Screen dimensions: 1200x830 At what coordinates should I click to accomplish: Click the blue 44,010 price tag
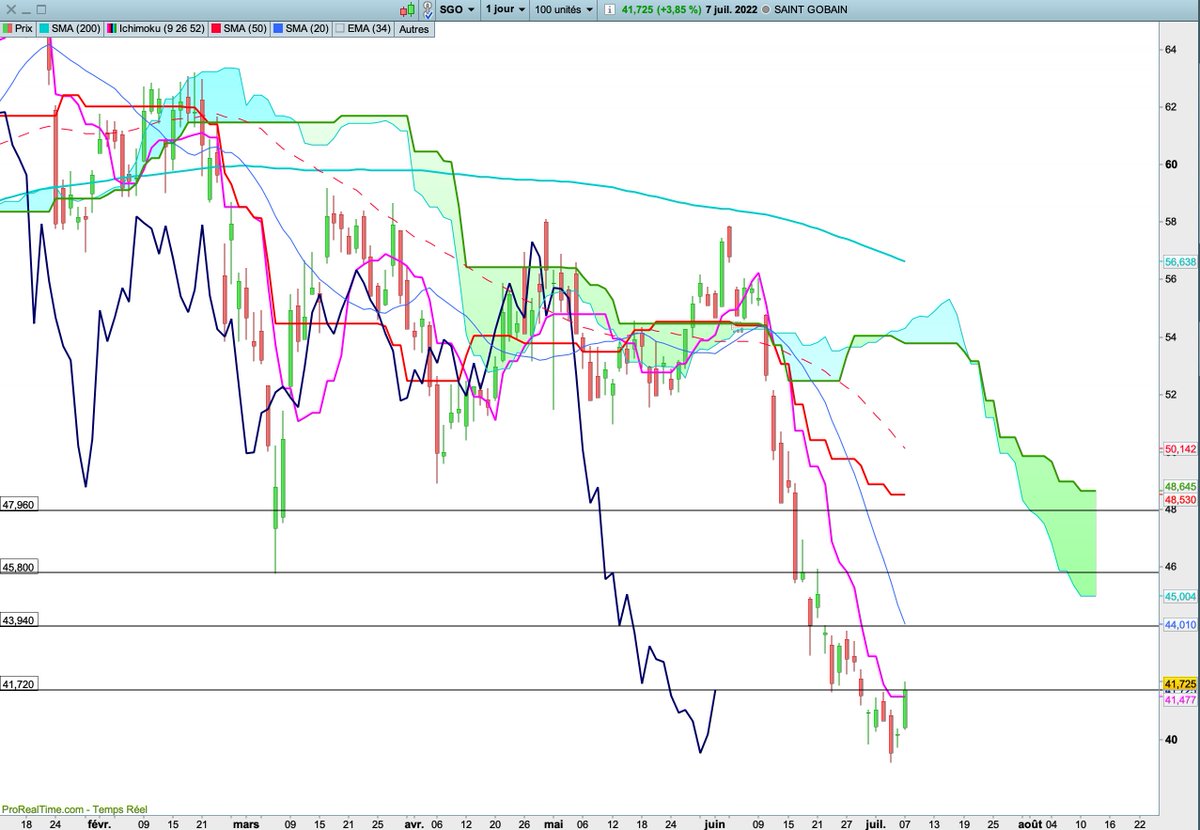pos(1181,625)
